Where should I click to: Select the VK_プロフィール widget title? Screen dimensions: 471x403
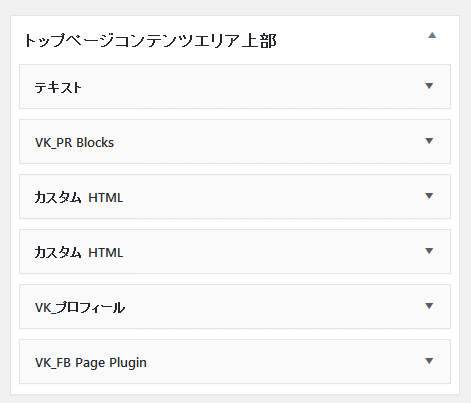pos(80,307)
